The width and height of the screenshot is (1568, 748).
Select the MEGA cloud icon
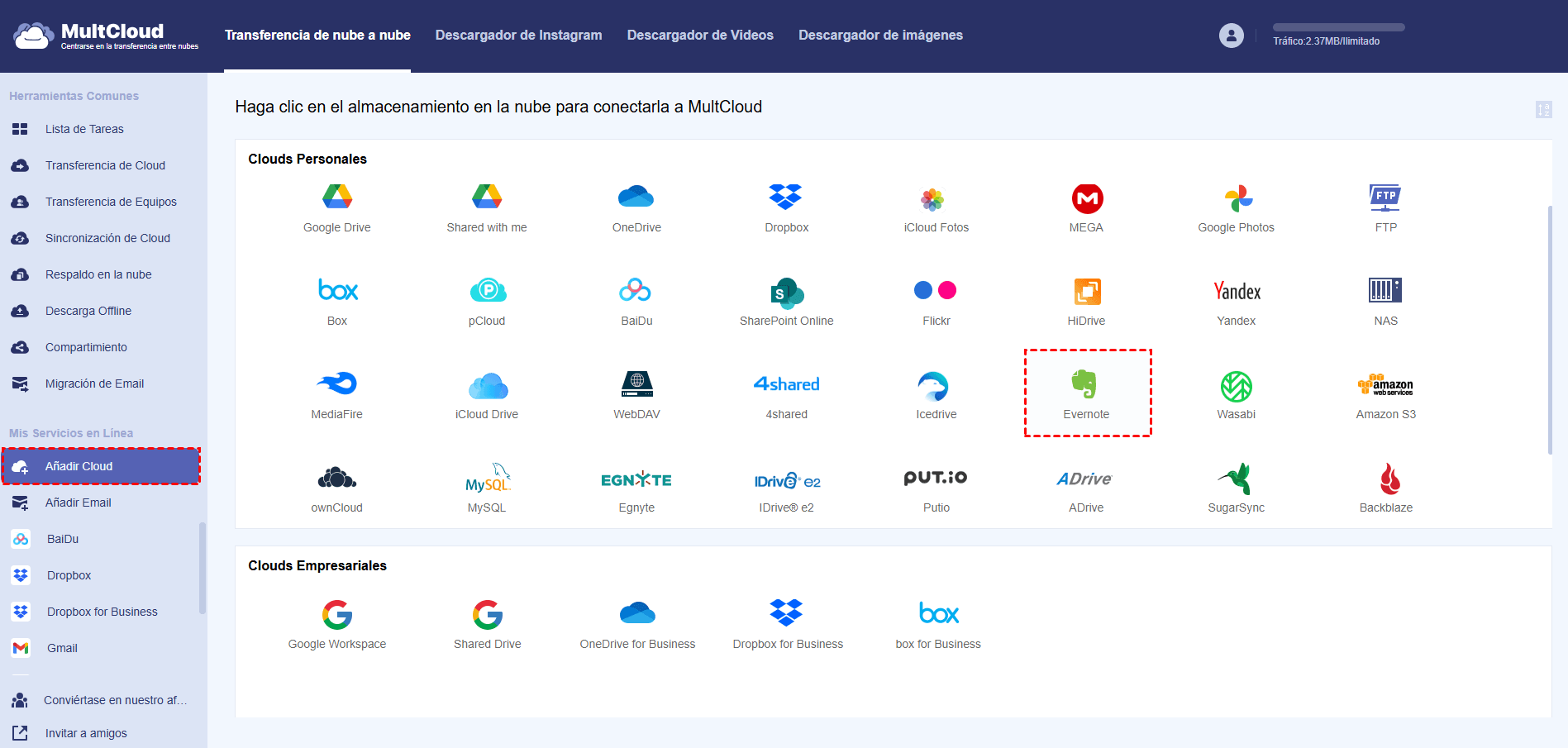pos(1087,198)
